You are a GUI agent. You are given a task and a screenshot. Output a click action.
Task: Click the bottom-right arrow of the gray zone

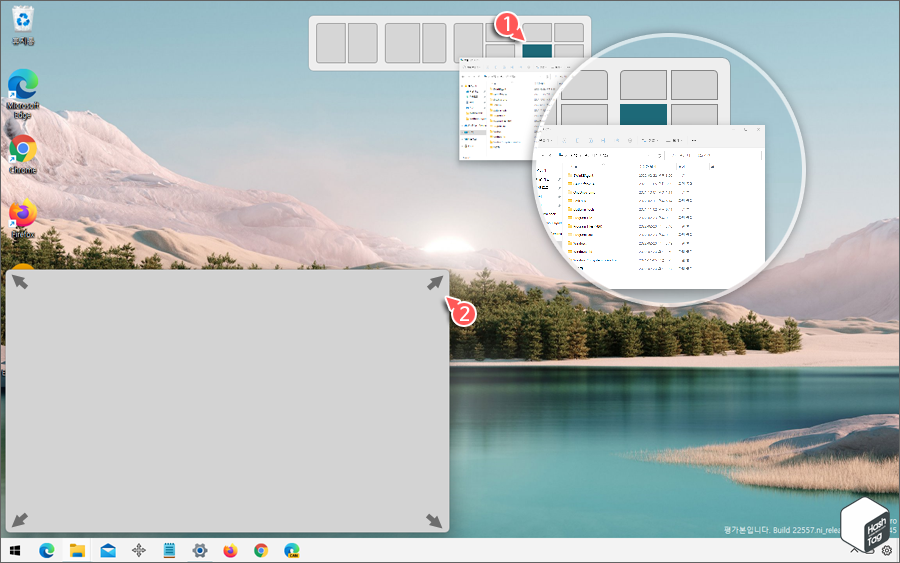coord(435,521)
